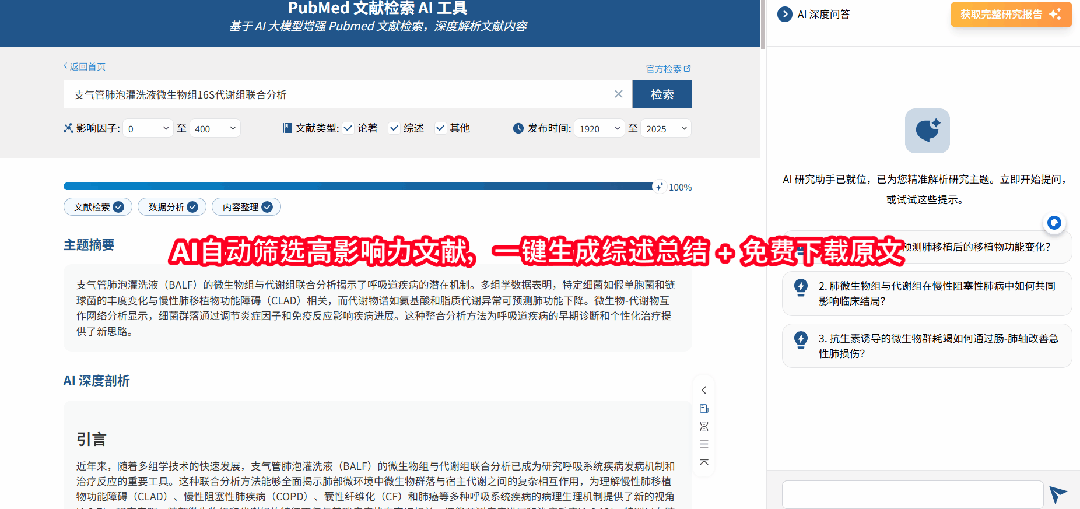Image resolution: width=1080 pixels, height=509 pixels.
Task: Toggle the 其他 checkbox
Action: 440,128
